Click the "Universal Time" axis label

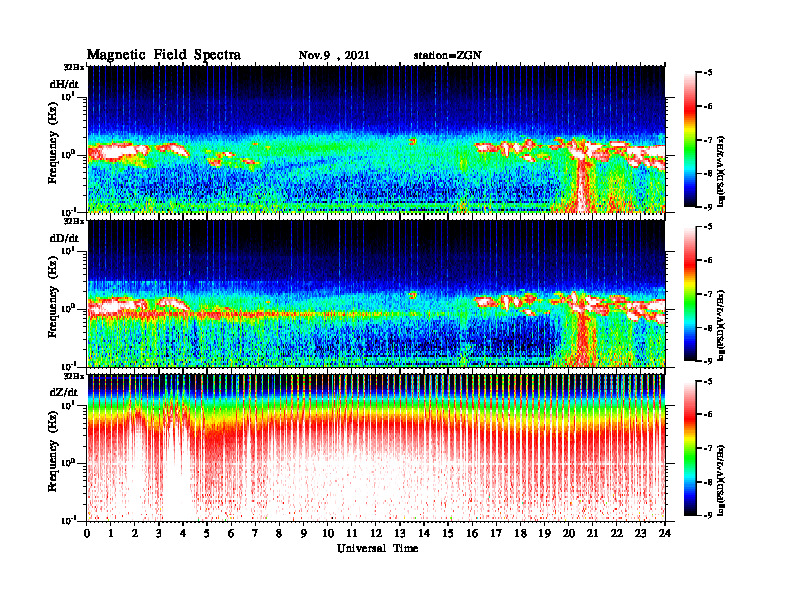tap(377, 548)
